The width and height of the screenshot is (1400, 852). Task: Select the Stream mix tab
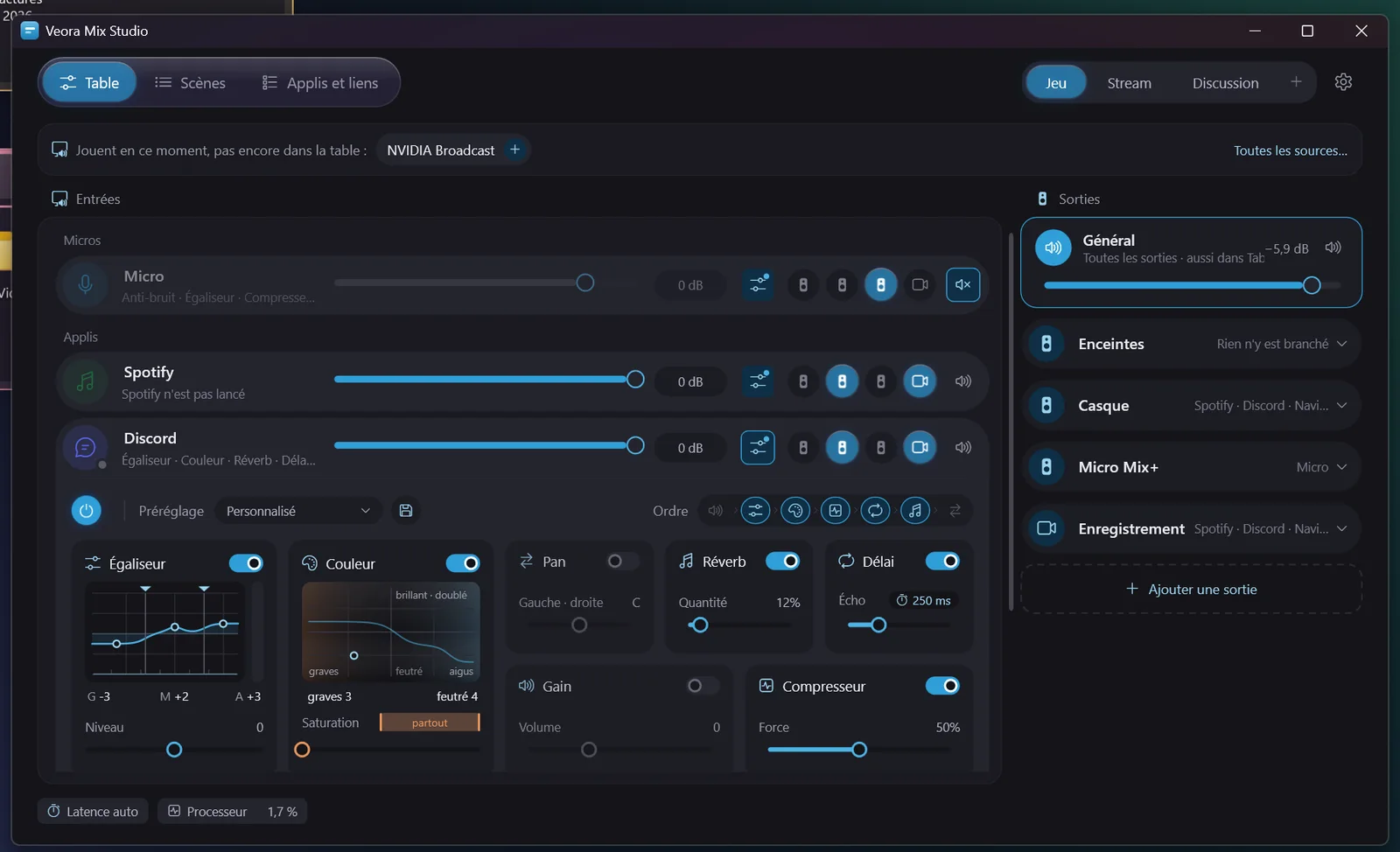(x=1129, y=83)
